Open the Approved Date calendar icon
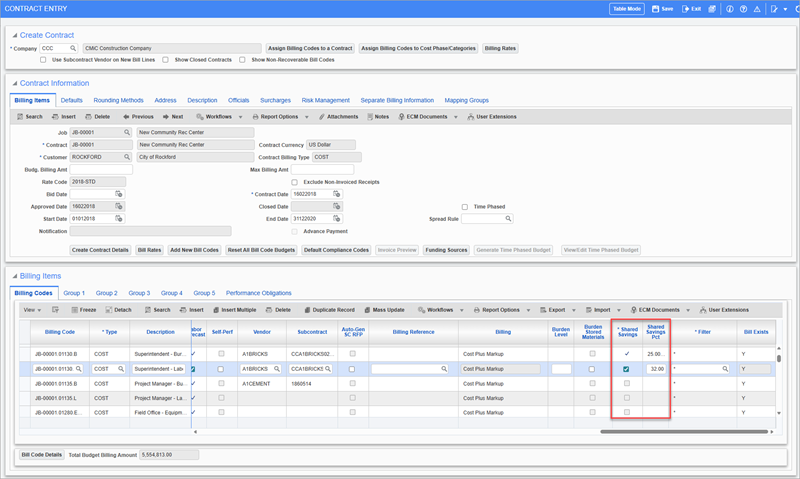Screen dimensions: 800x479 pyautogui.click(x=119, y=206)
